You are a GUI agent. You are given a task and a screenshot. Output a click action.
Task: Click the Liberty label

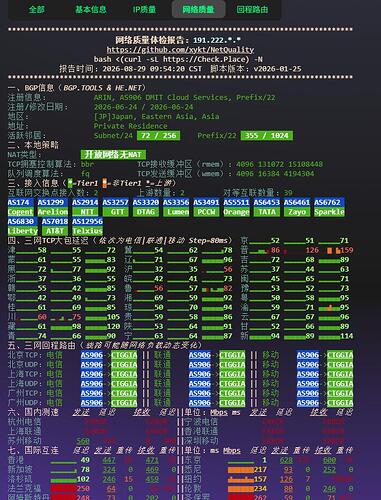(x=22, y=231)
